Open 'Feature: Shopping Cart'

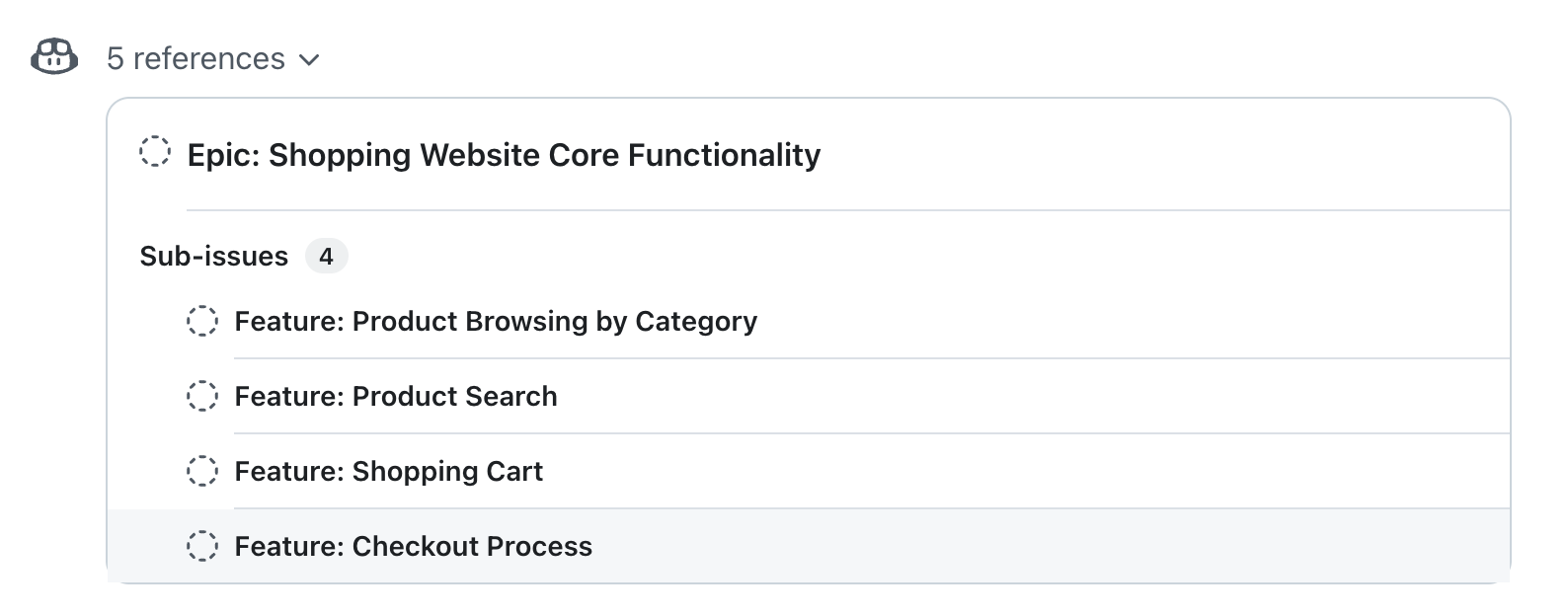(388, 471)
